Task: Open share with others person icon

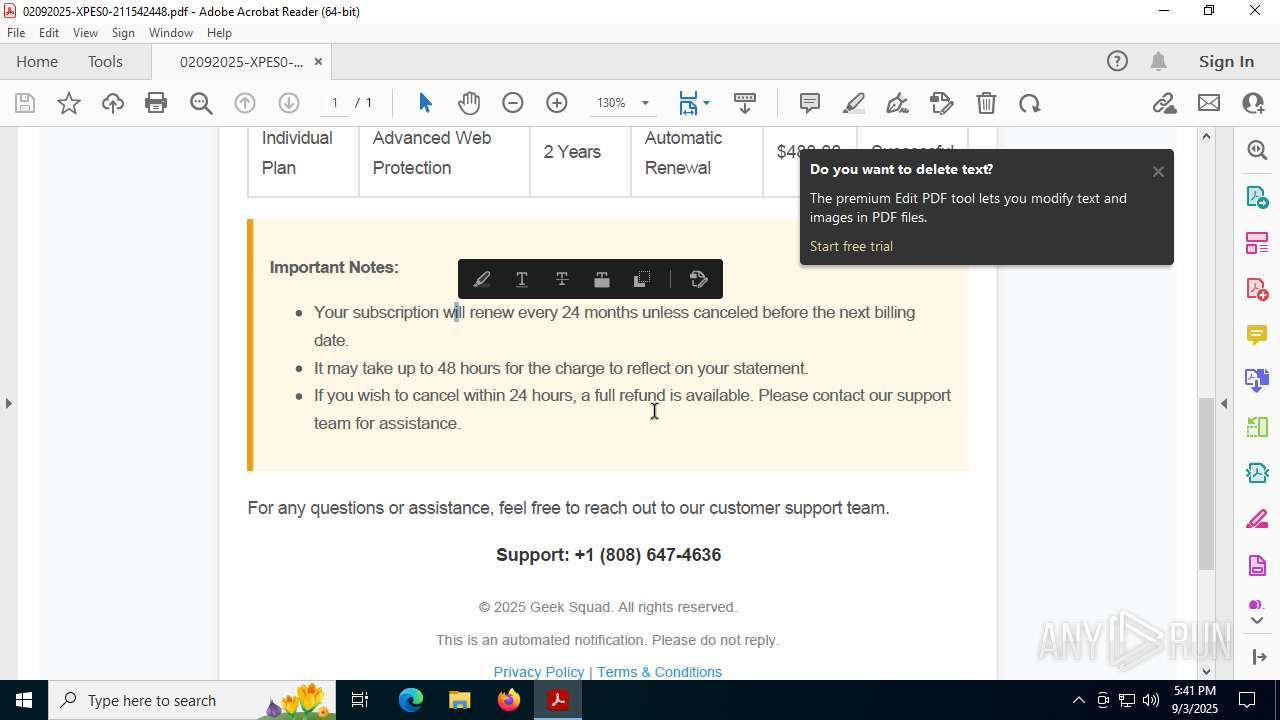Action: pyautogui.click(x=1253, y=103)
